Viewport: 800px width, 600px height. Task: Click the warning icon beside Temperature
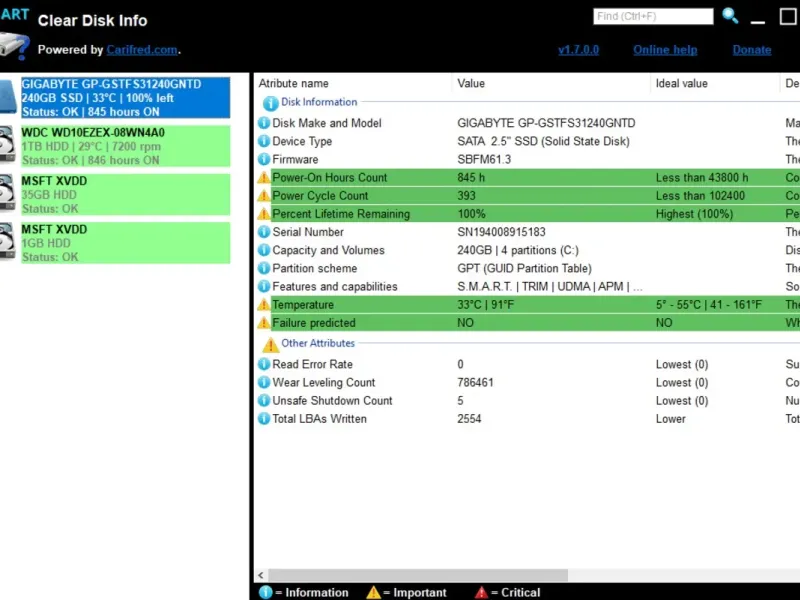pos(264,305)
